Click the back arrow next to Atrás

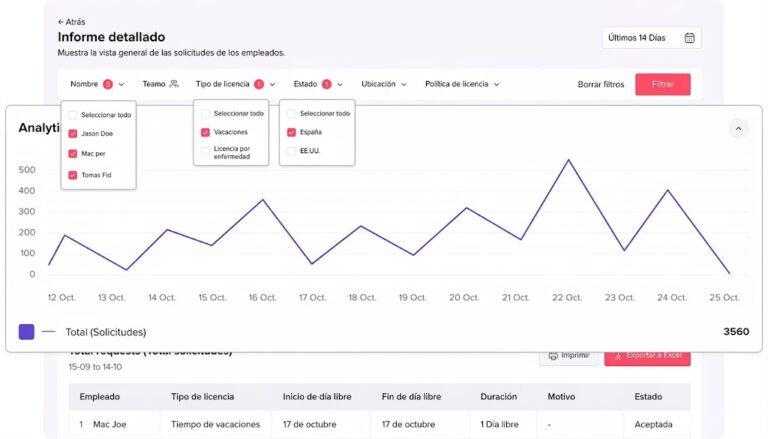[61, 22]
